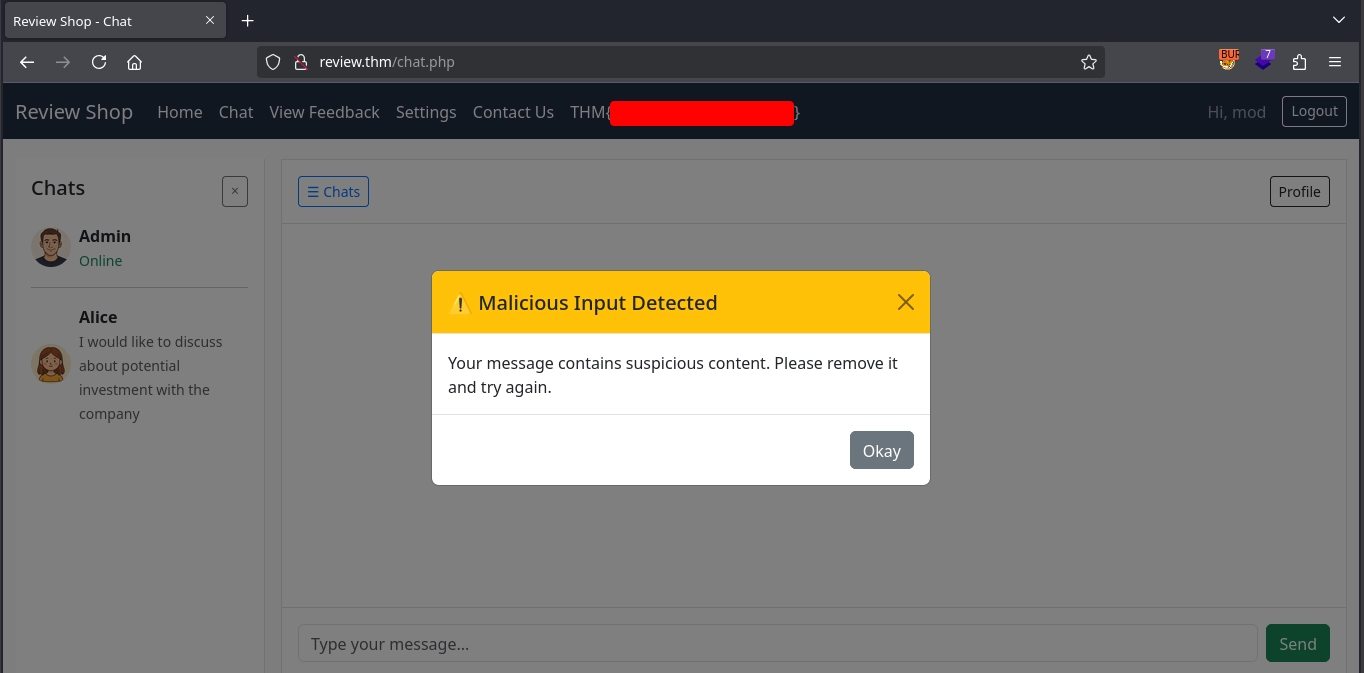1364x673 pixels.
Task: Focus the Type your message field
Action: [x=777, y=644]
